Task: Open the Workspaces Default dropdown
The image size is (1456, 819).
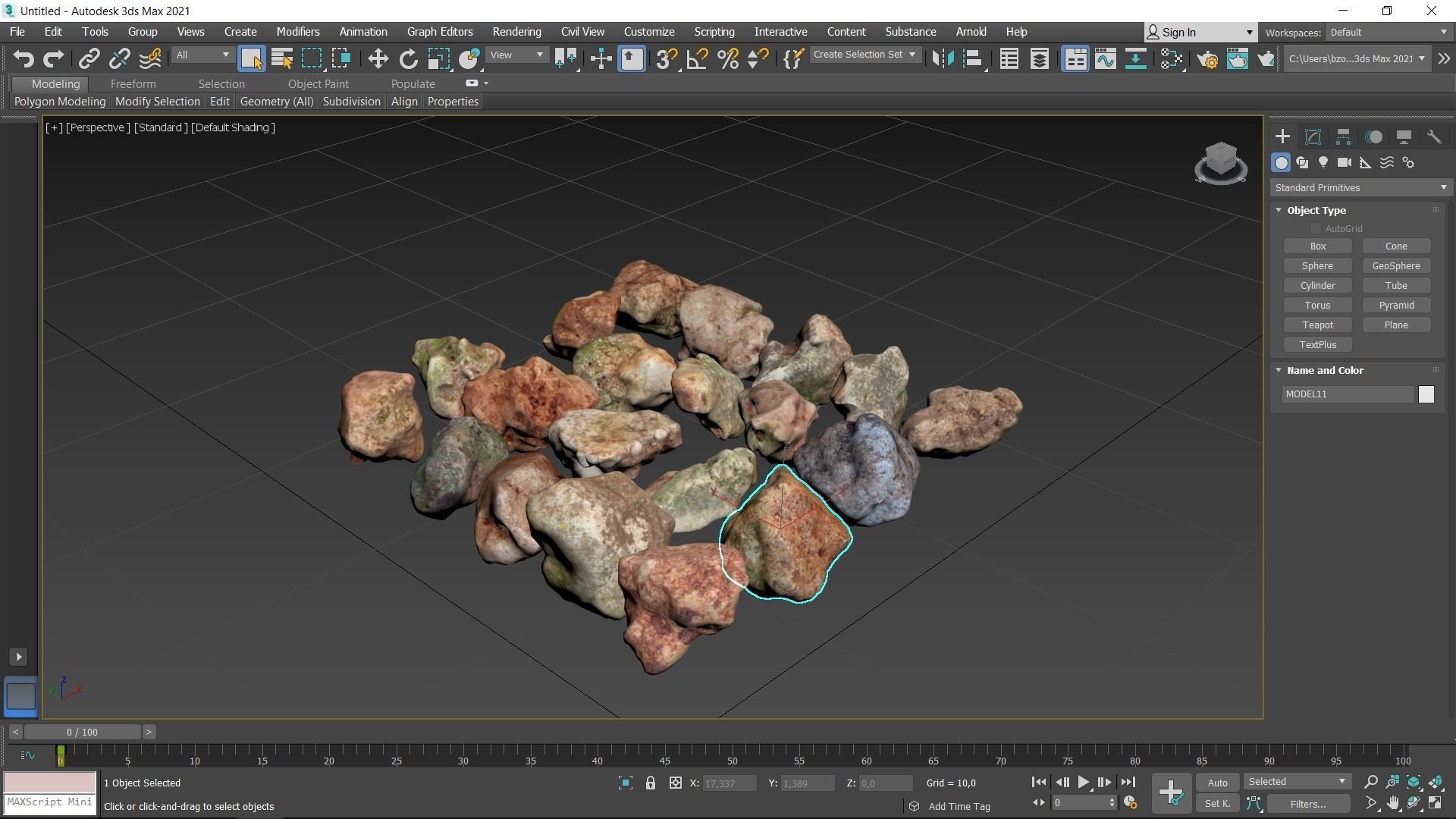Action: pos(1388,32)
